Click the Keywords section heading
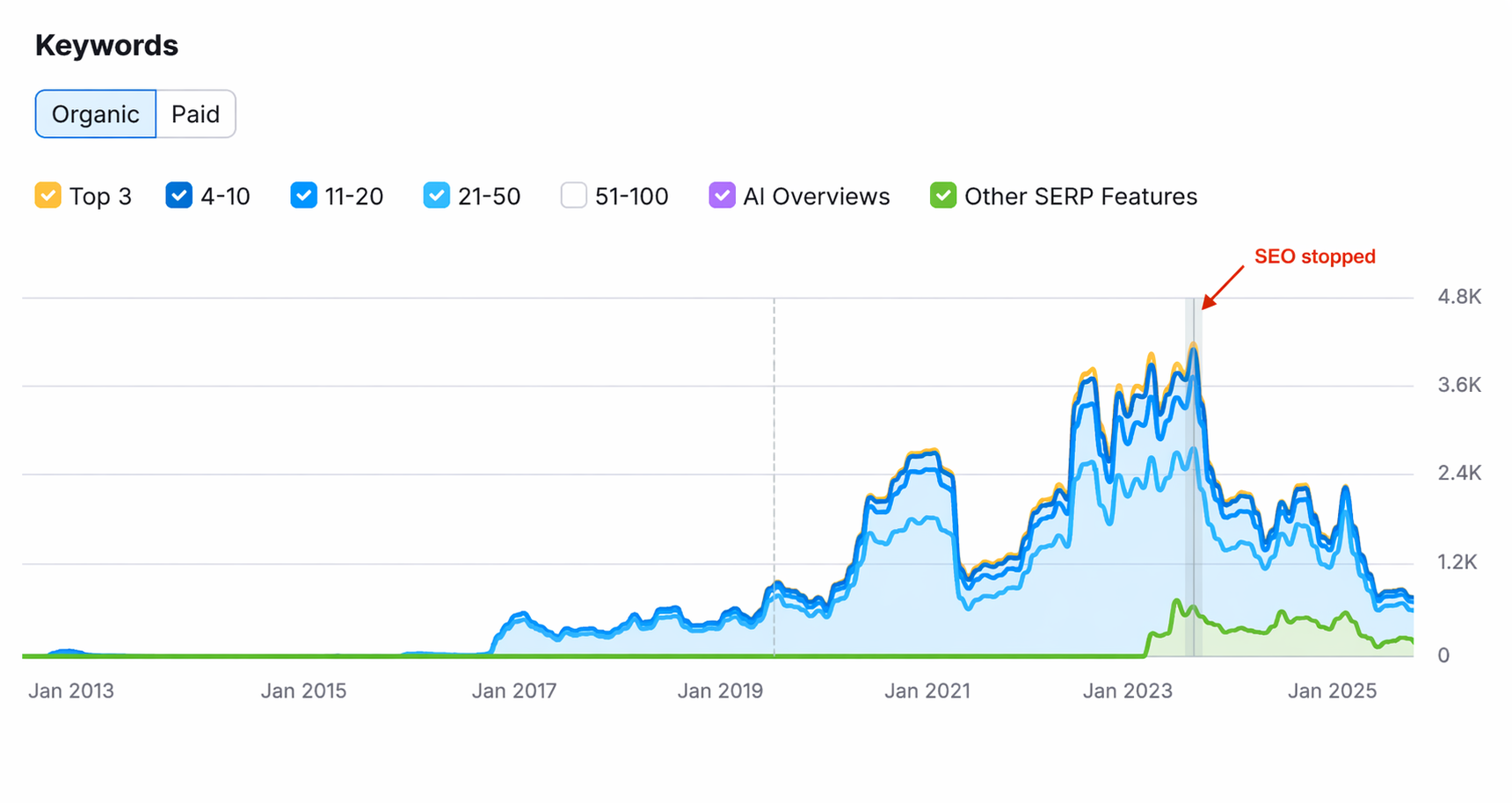 pos(105,44)
